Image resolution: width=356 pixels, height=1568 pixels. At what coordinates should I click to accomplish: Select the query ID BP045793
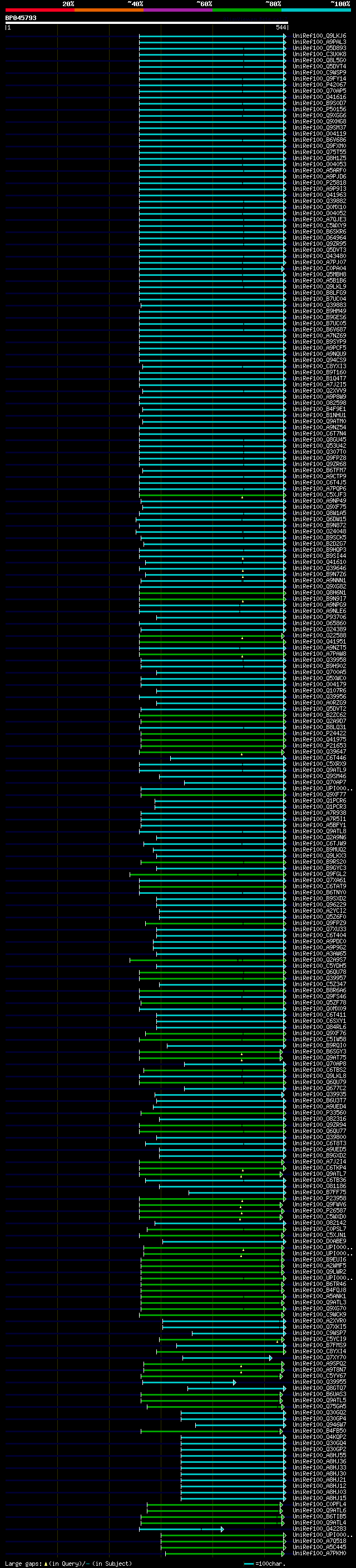(x=21, y=18)
